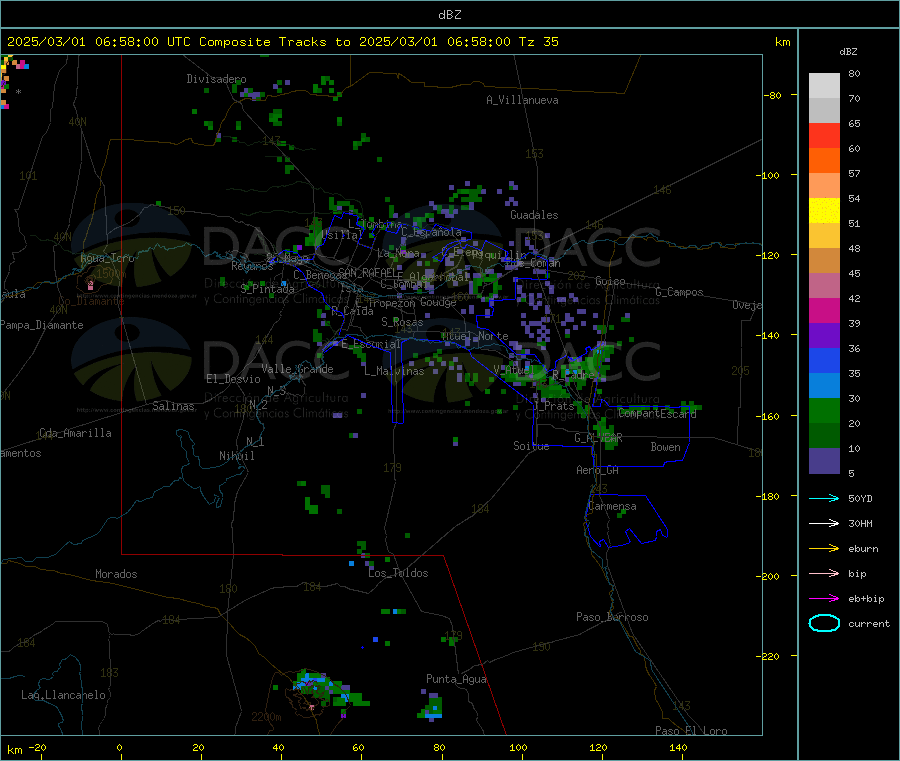Image resolution: width=900 pixels, height=761 pixels.
Task: Click the Soitue map label
Action: [x=531, y=446]
